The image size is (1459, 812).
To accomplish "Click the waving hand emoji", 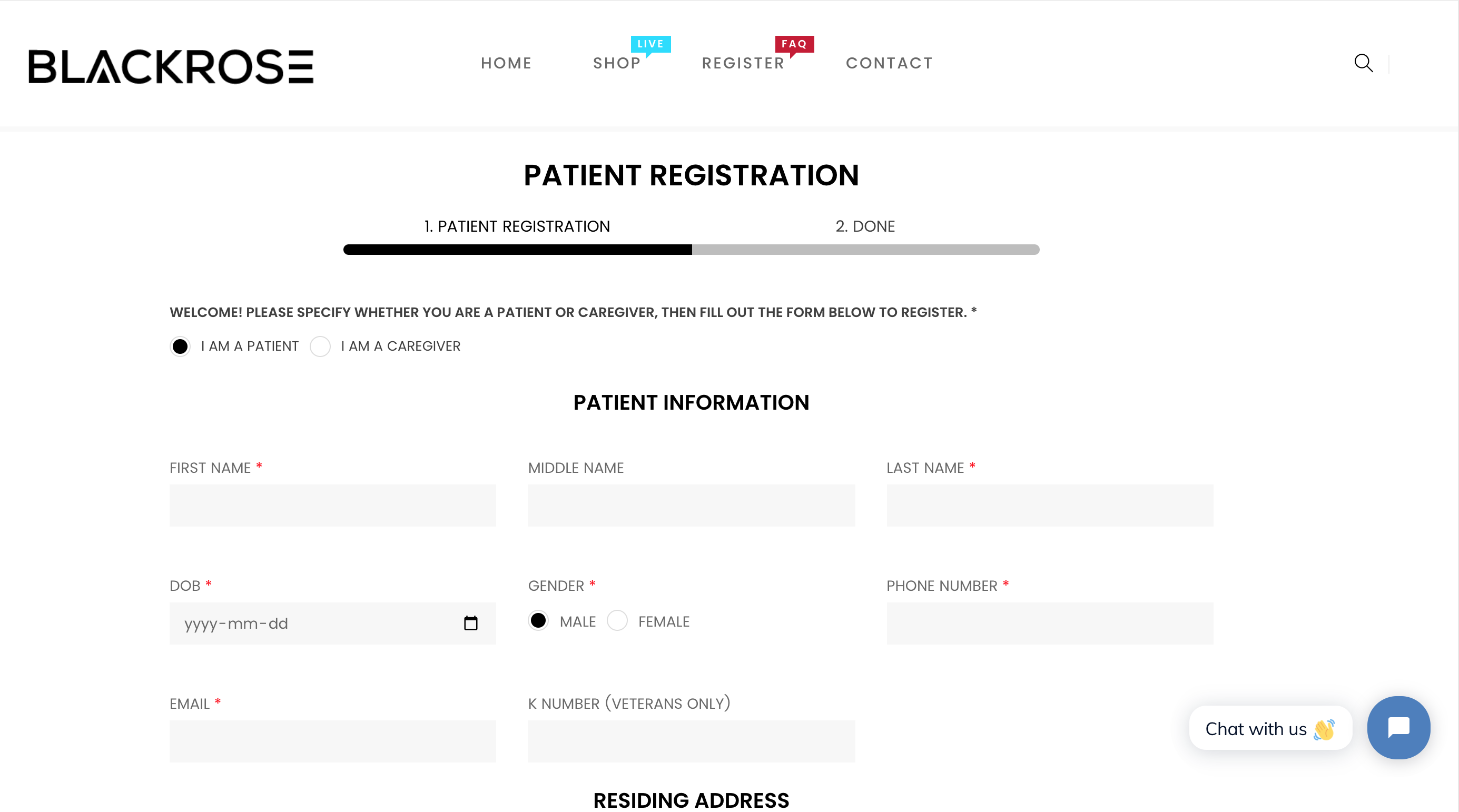I will pos(1324,729).
